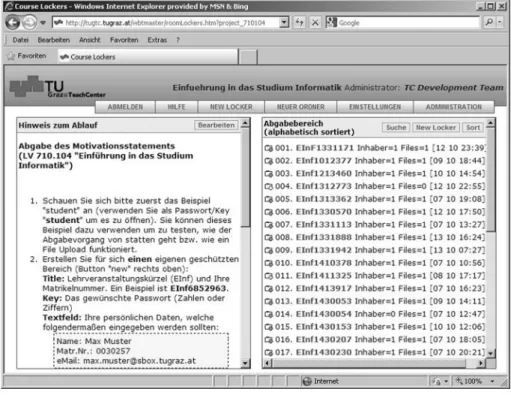Click Abgabebereich vertical scrollbar up arrow
This screenshot has height=395, width=511.
pos(490,122)
